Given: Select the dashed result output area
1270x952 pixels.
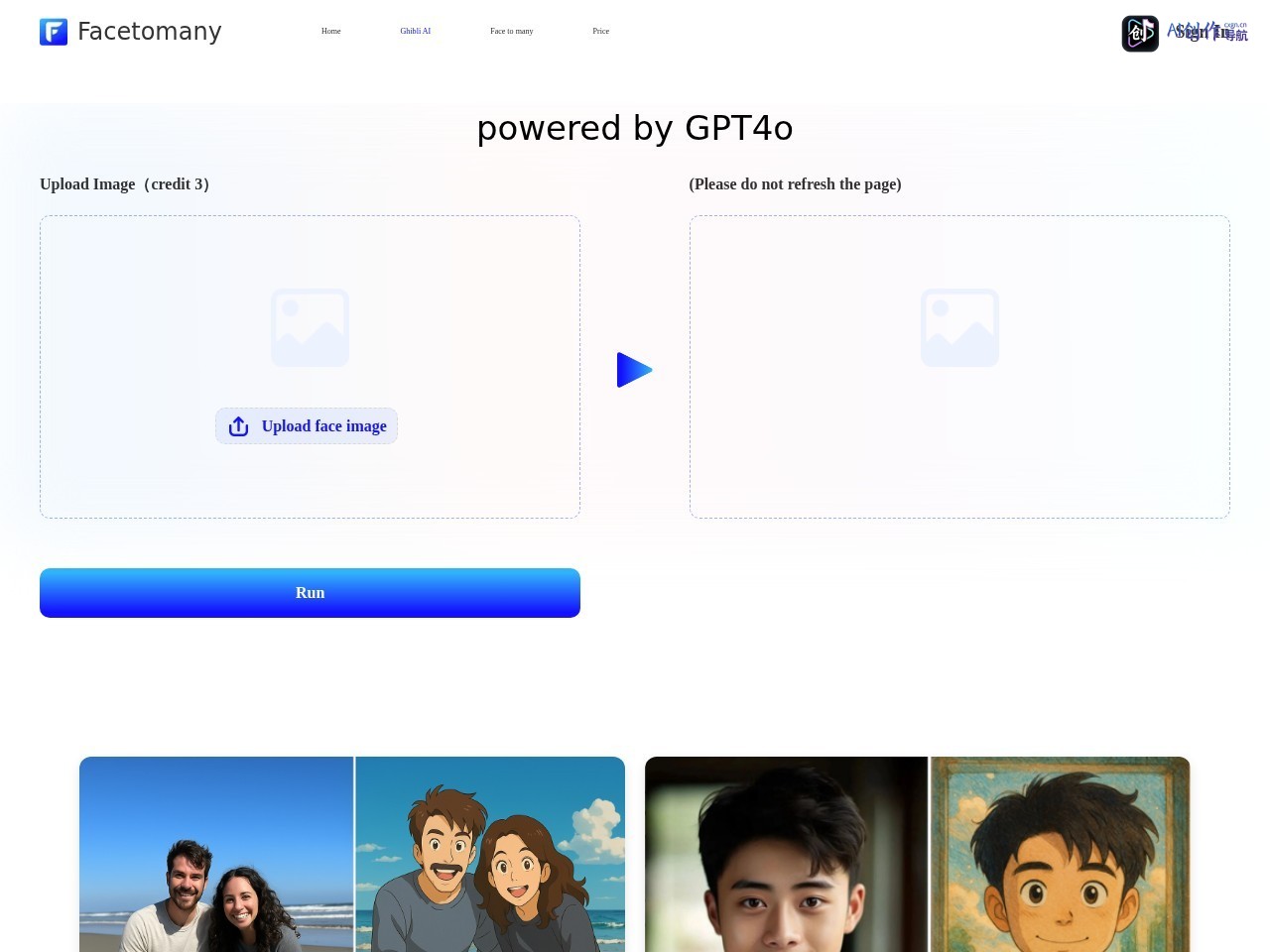Looking at the screenshot, I should coord(959,367).
